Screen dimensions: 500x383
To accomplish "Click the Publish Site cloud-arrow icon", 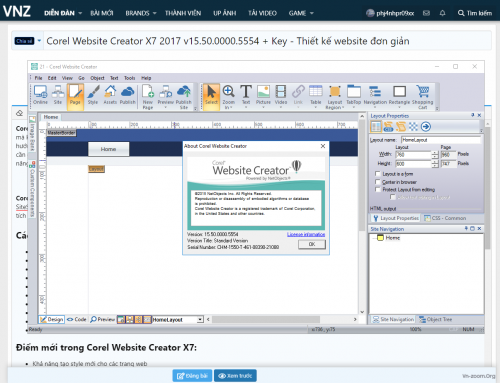I will 184,97.
